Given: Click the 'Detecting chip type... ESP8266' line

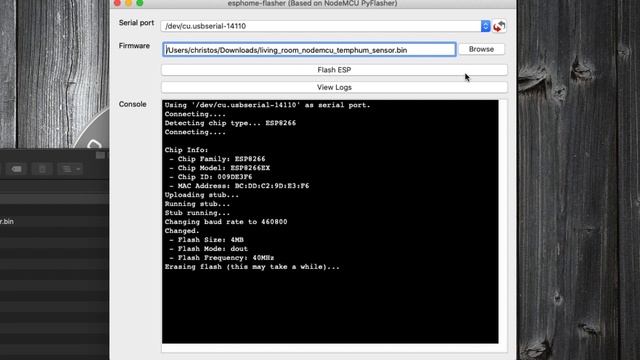Looking at the screenshot, I should tap(230, 123).
